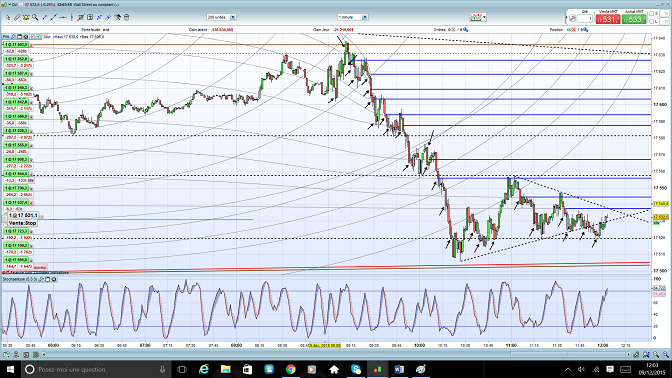Open Google Chrome from the taskbar
The height and width of the screenshot is (378, 672).
point(291,369)
